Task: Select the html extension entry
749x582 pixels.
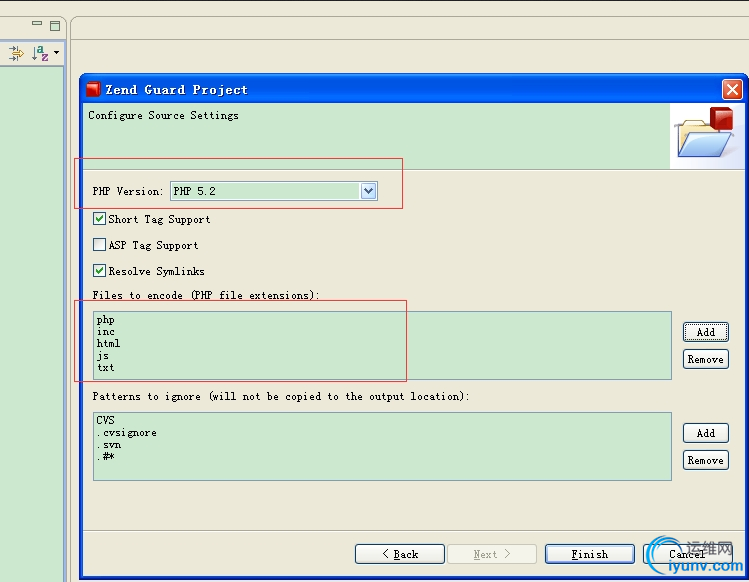Action: (x=108, y=344)
